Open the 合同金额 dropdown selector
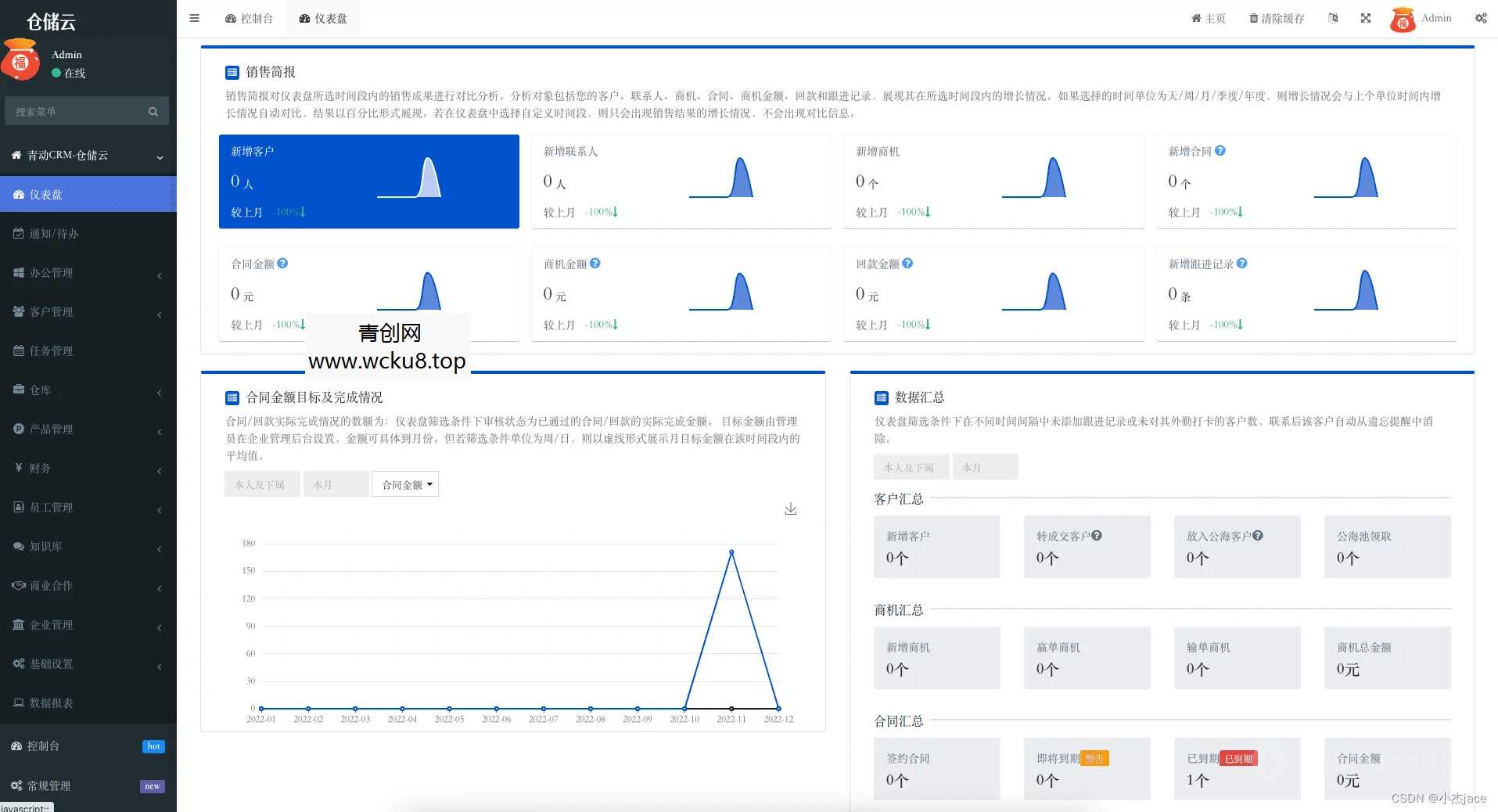The height and width of the screenshot is (812, 1498). tap(404, 483)
